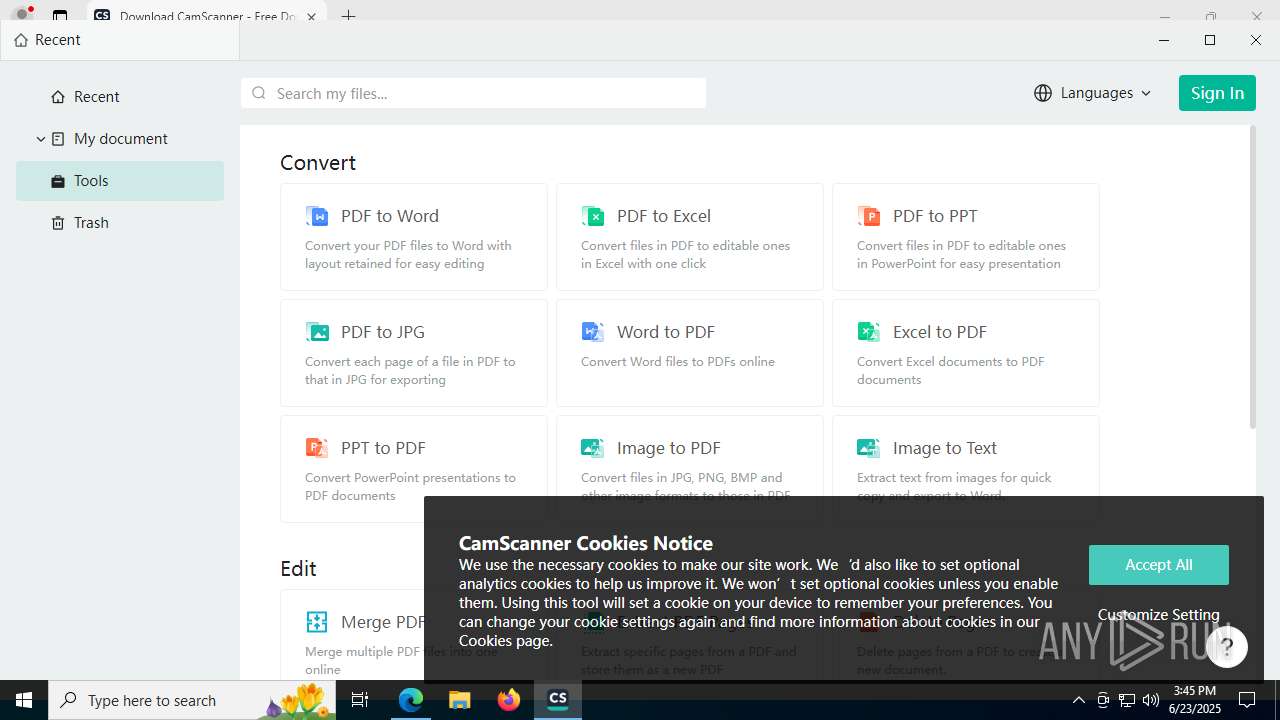Open the PDF to Excel converter icon
1280x720 pixels.
tap(593, 216)
